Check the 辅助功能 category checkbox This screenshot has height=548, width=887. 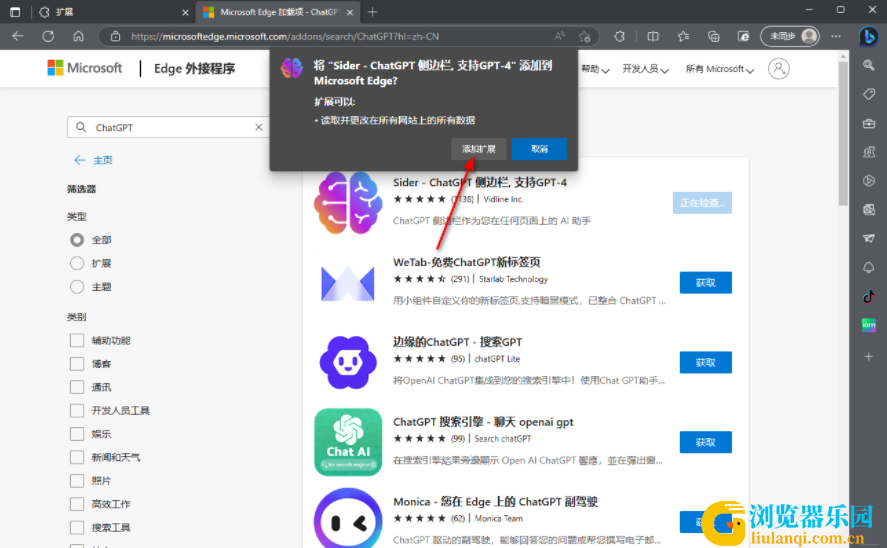77,340
